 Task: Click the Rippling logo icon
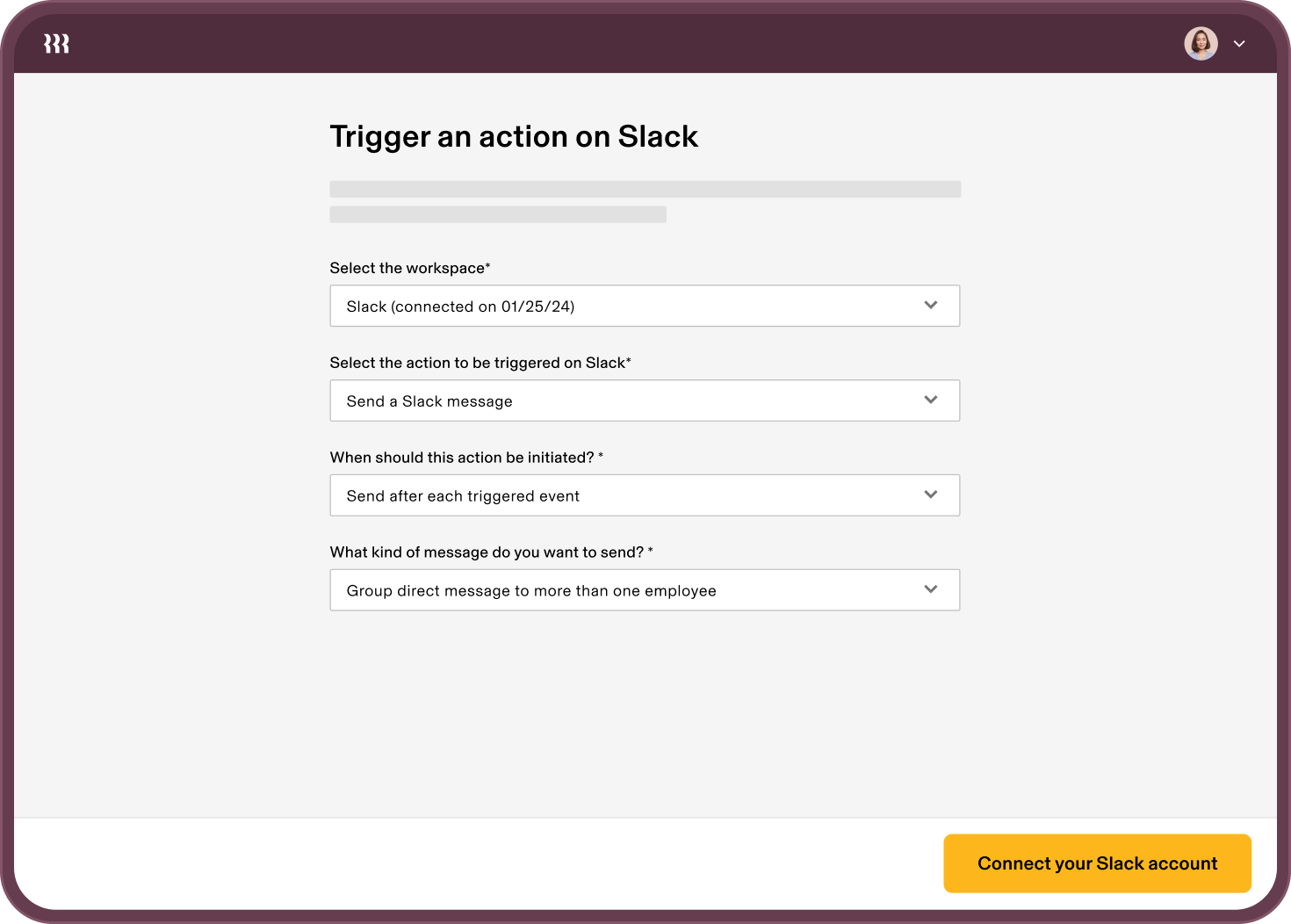[56, 43]
